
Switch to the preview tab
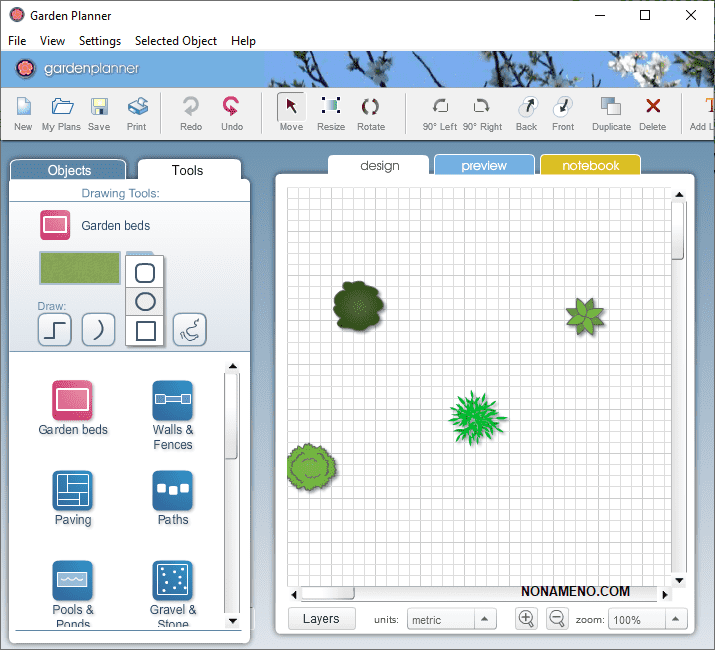tap(484, 166)
